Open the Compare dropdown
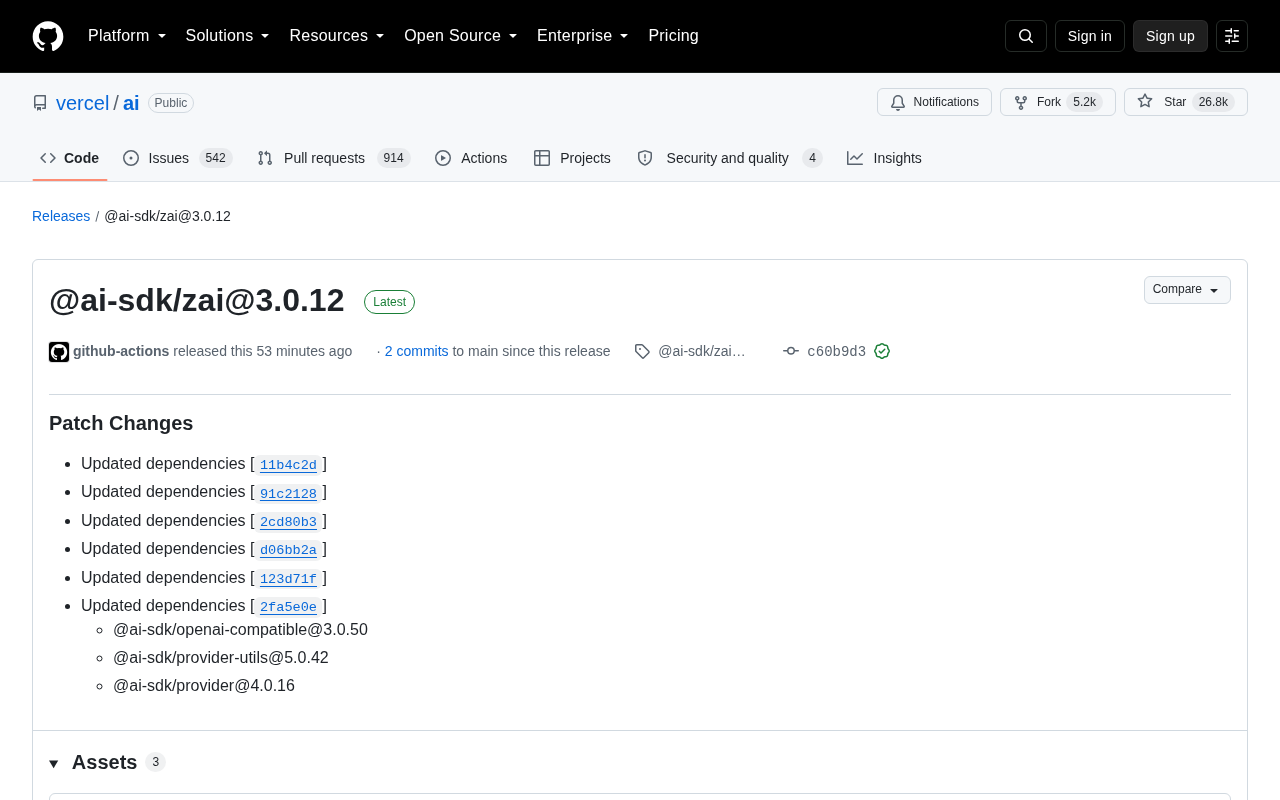Screen dimensions: 1280x800 [1187, 290]
